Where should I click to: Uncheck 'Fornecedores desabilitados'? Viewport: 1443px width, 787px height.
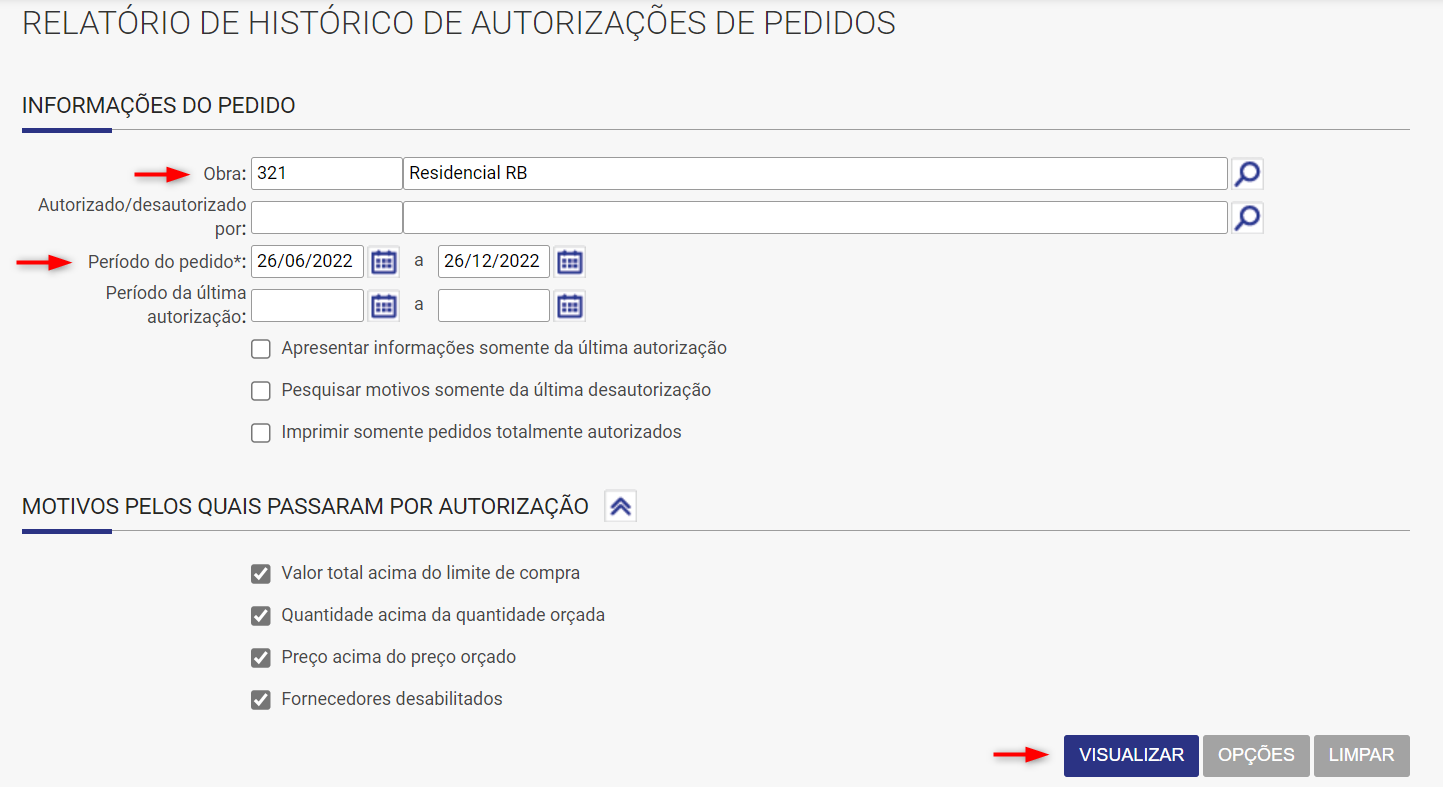coord(261,700)
